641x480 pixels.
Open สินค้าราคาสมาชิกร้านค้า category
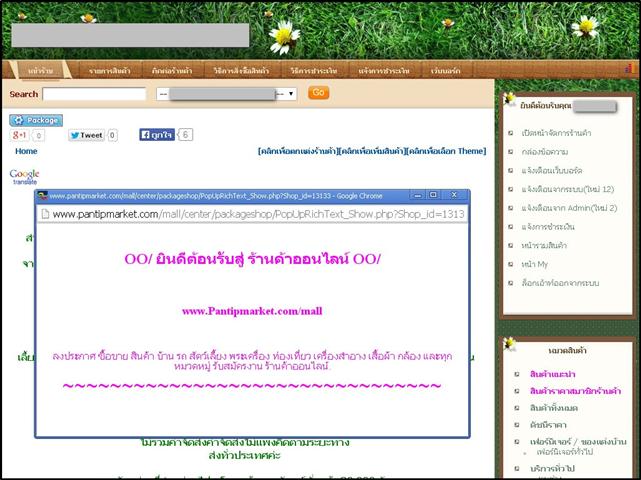point(576,391)
